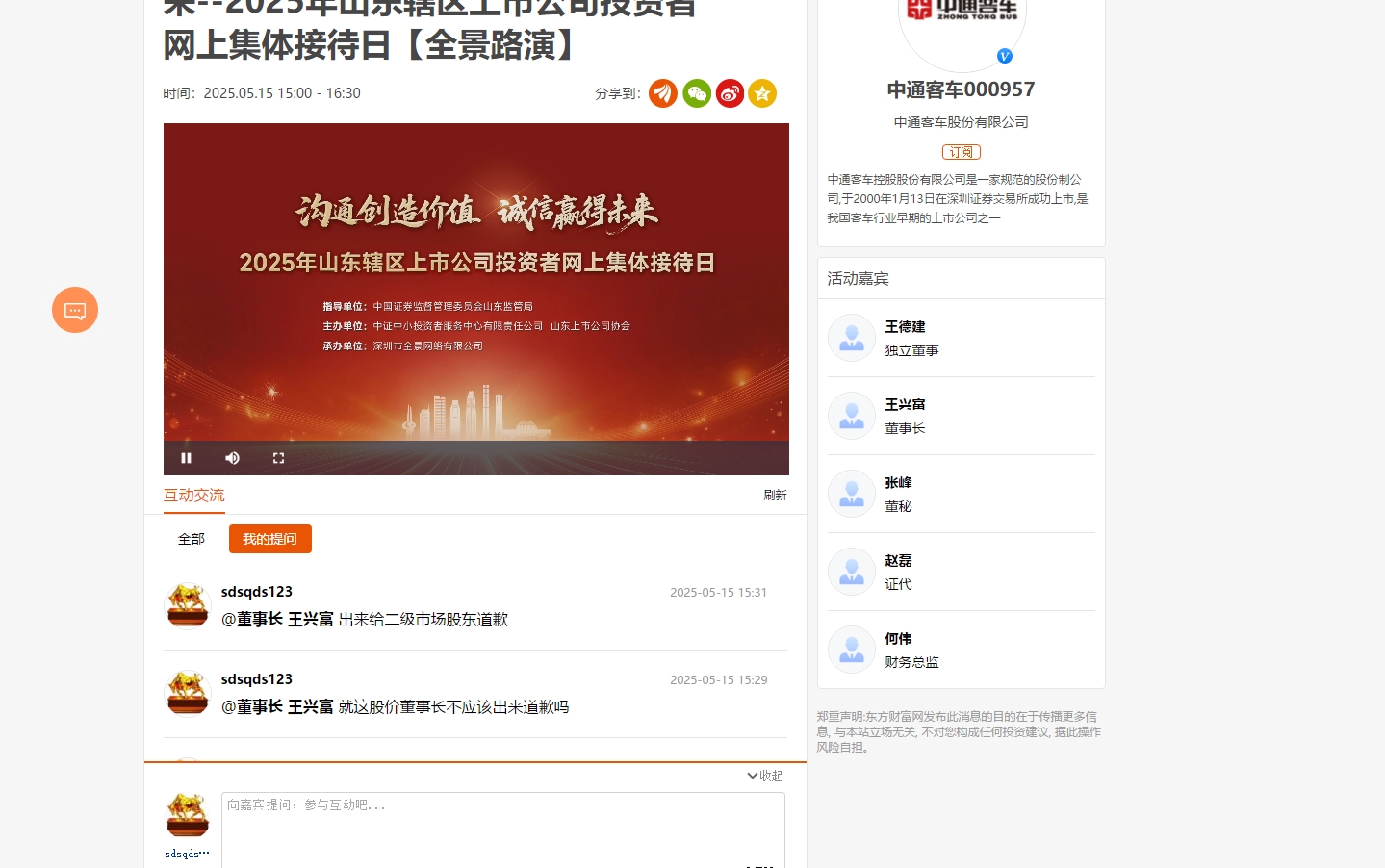This screenshot has height=868, width=1385.
Task: Subscribe with the 订阅 button
Action: coord(961,152)
